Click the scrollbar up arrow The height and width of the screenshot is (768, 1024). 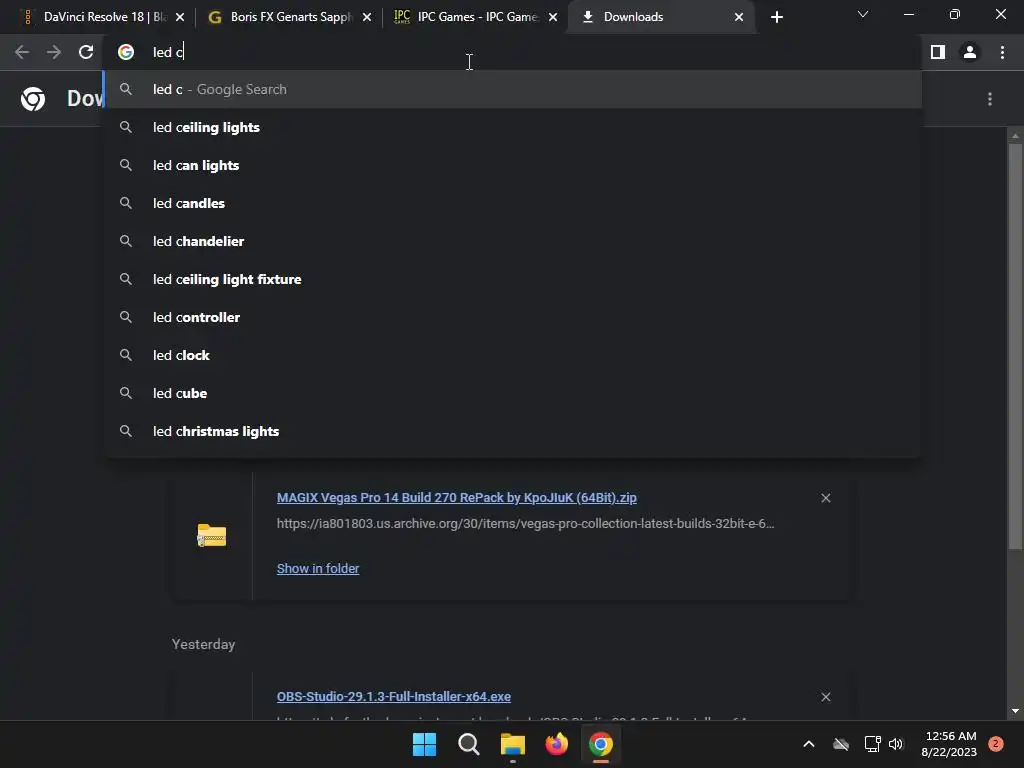[1015, 136]
